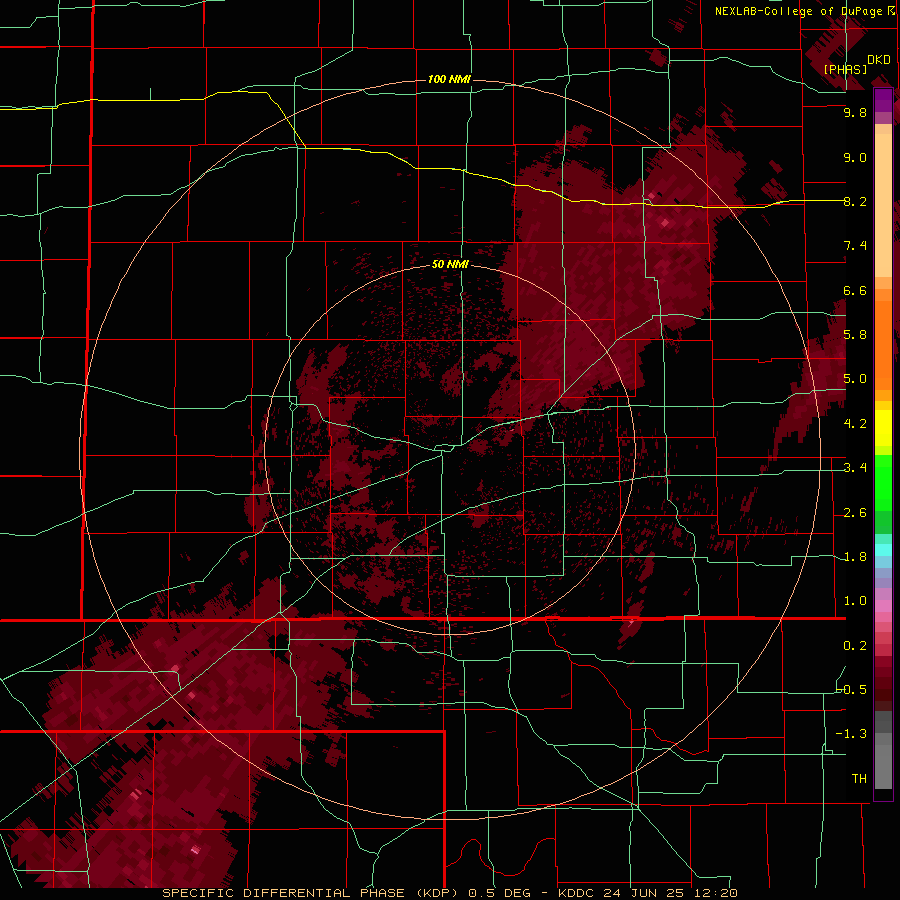Image resolution: width=900 pixels, height=900 pixels.
Task: Click the purple band of the color scale
Action: (x=883, y=100)
